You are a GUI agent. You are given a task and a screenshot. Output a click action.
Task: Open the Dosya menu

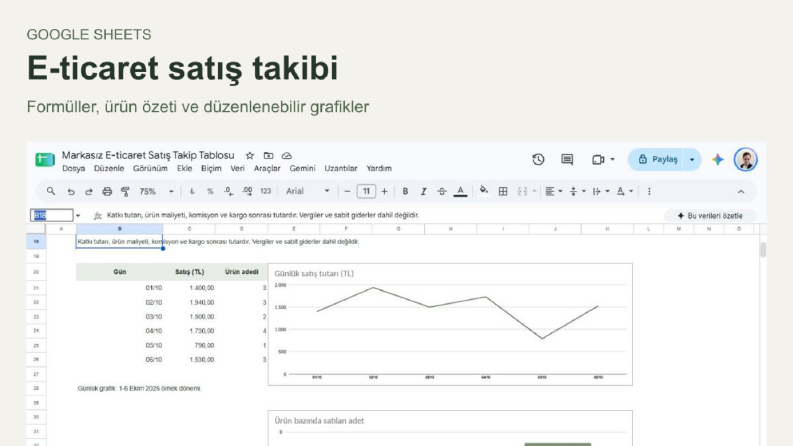73,168
